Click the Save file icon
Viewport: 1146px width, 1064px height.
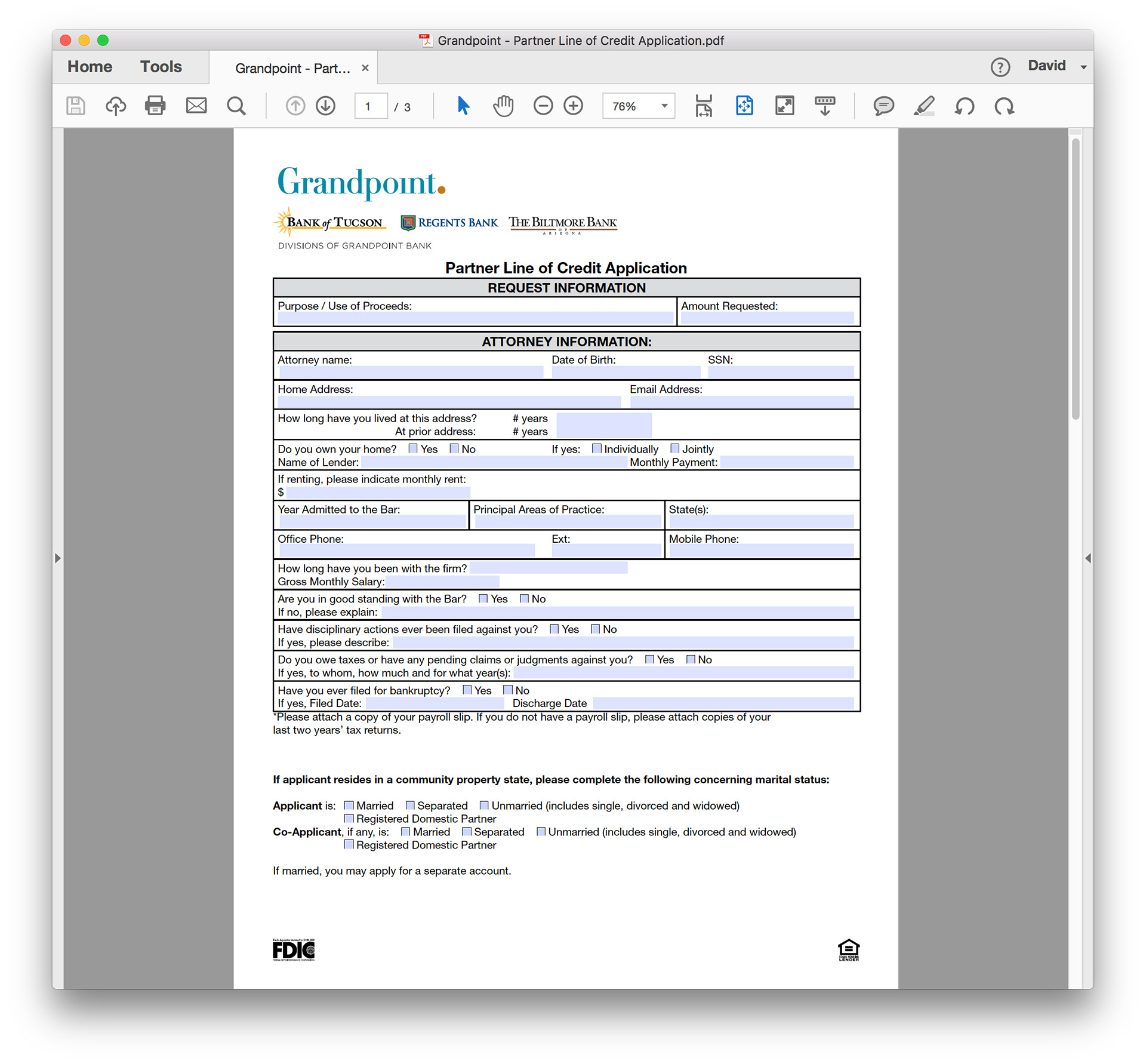(76, 106)
